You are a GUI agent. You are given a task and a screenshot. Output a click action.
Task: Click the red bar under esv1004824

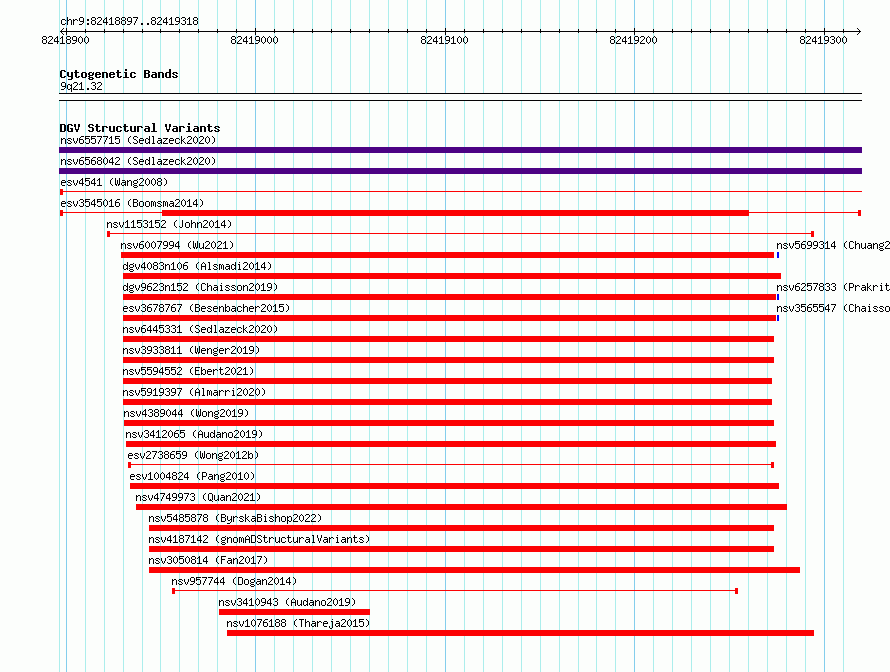click(454, 486)
